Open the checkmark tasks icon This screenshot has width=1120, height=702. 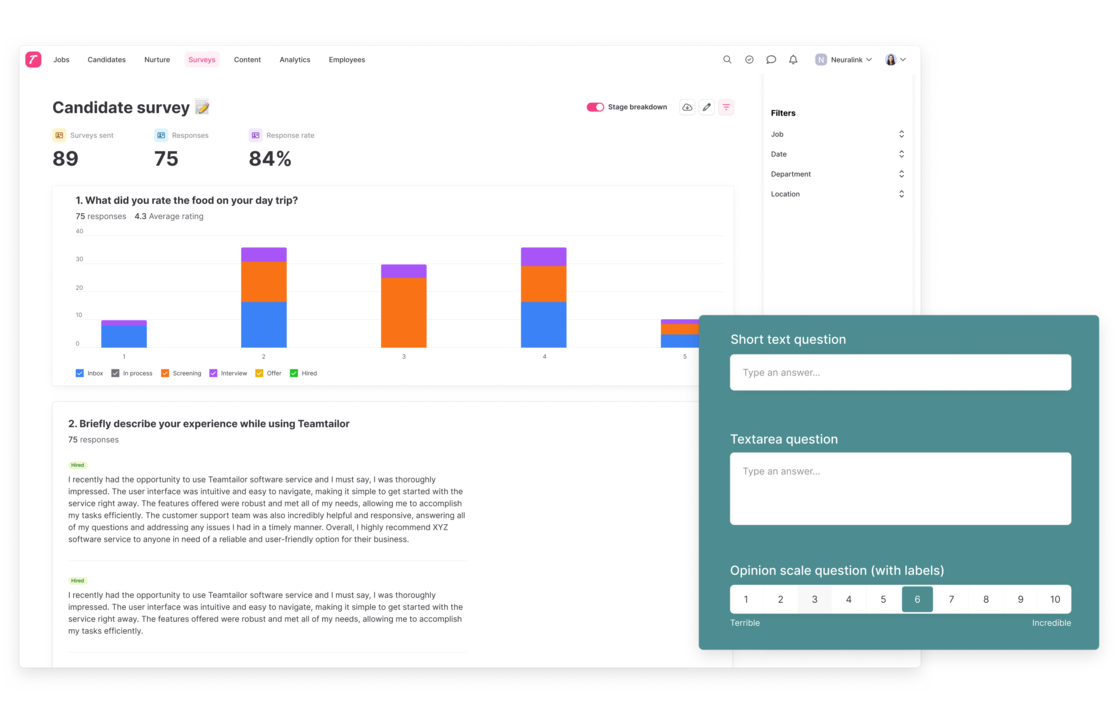(749, 59)
